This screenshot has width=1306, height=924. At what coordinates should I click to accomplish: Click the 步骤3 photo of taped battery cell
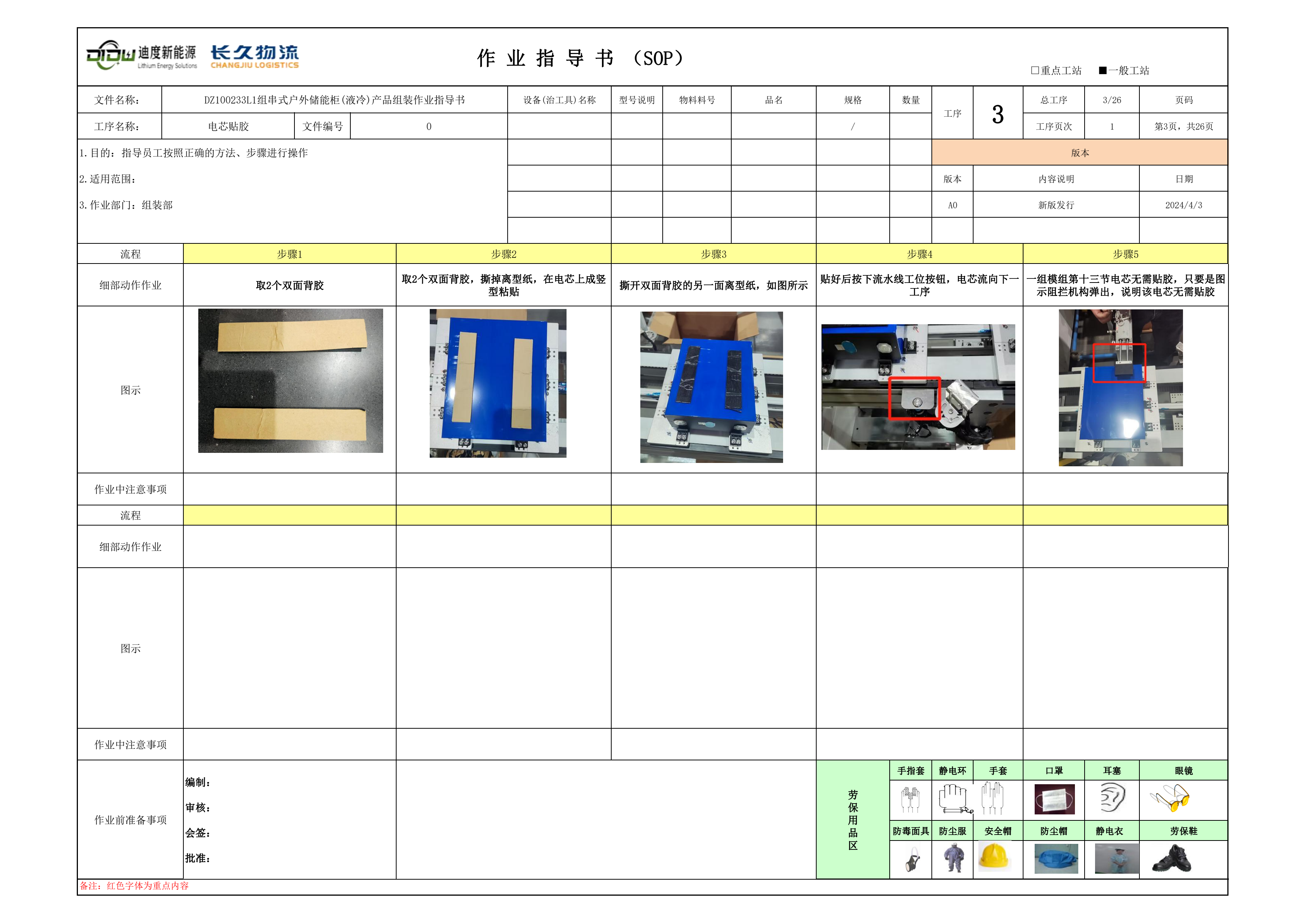(x=711, y=387)
